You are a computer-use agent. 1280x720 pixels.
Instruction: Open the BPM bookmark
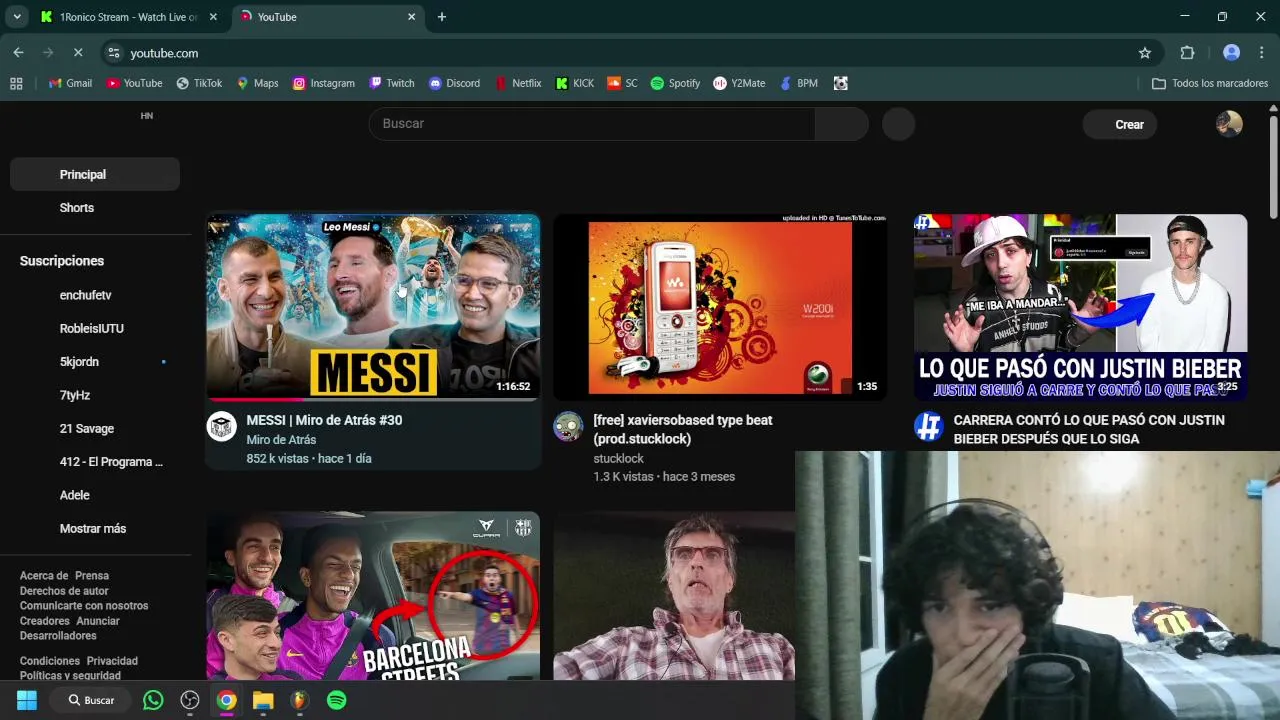(799, 83)
